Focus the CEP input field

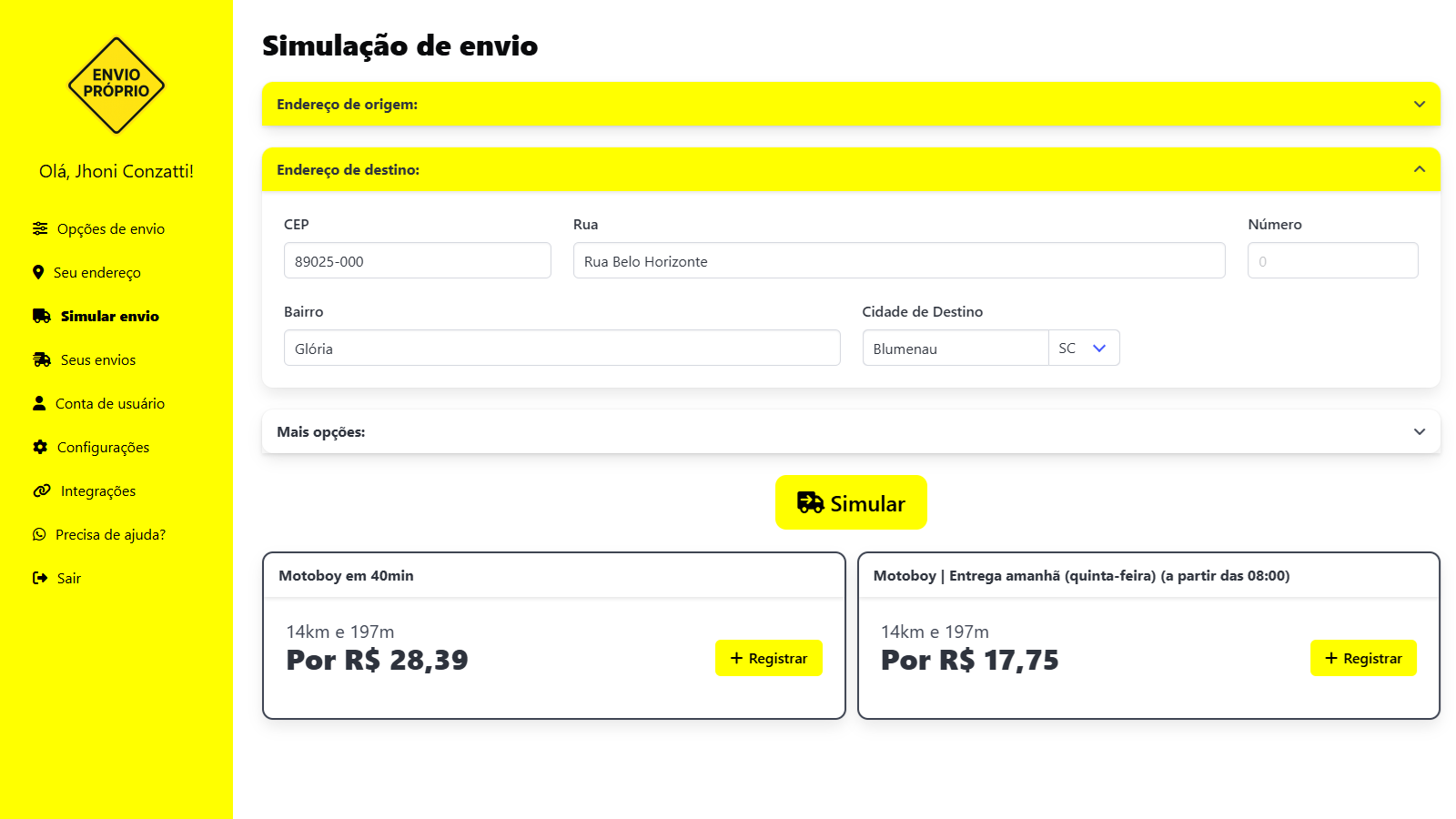(x=418, y=260)
